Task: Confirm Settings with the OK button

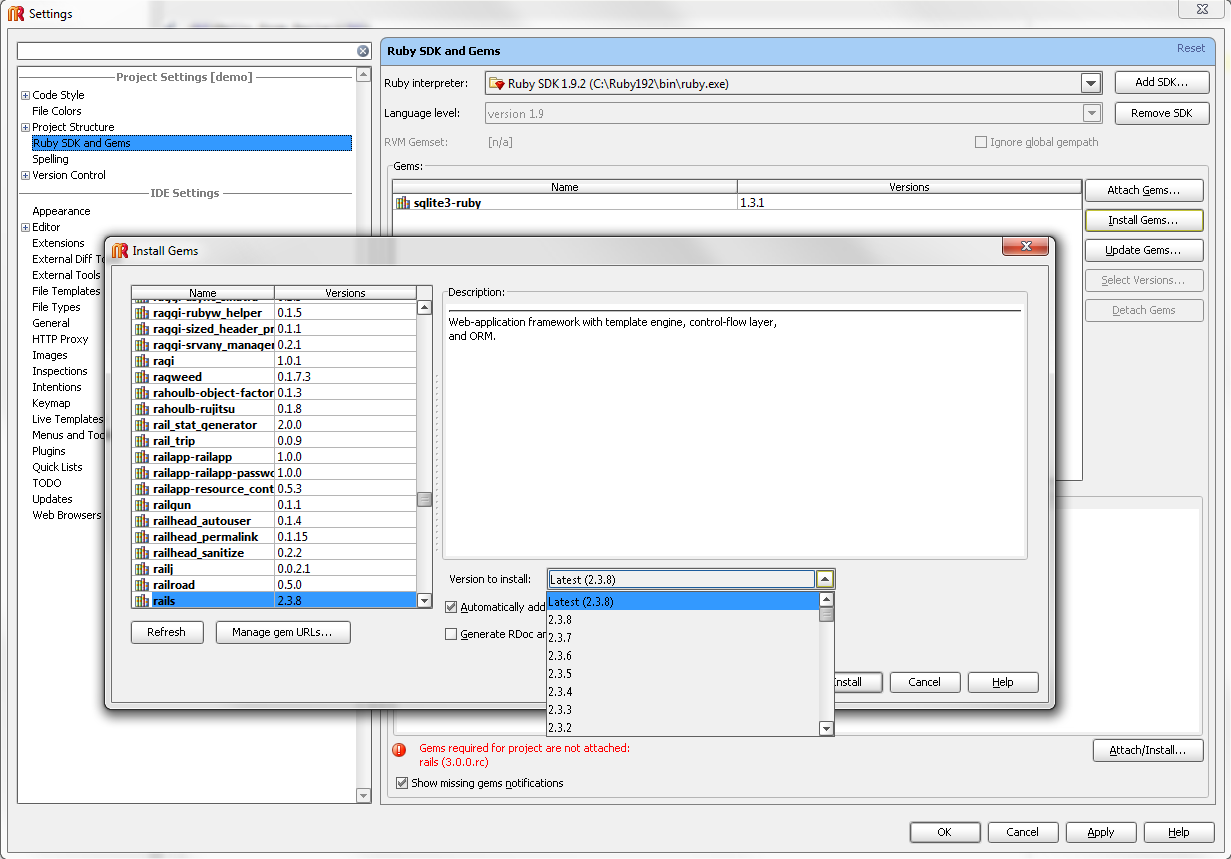Action: (945, 832)
